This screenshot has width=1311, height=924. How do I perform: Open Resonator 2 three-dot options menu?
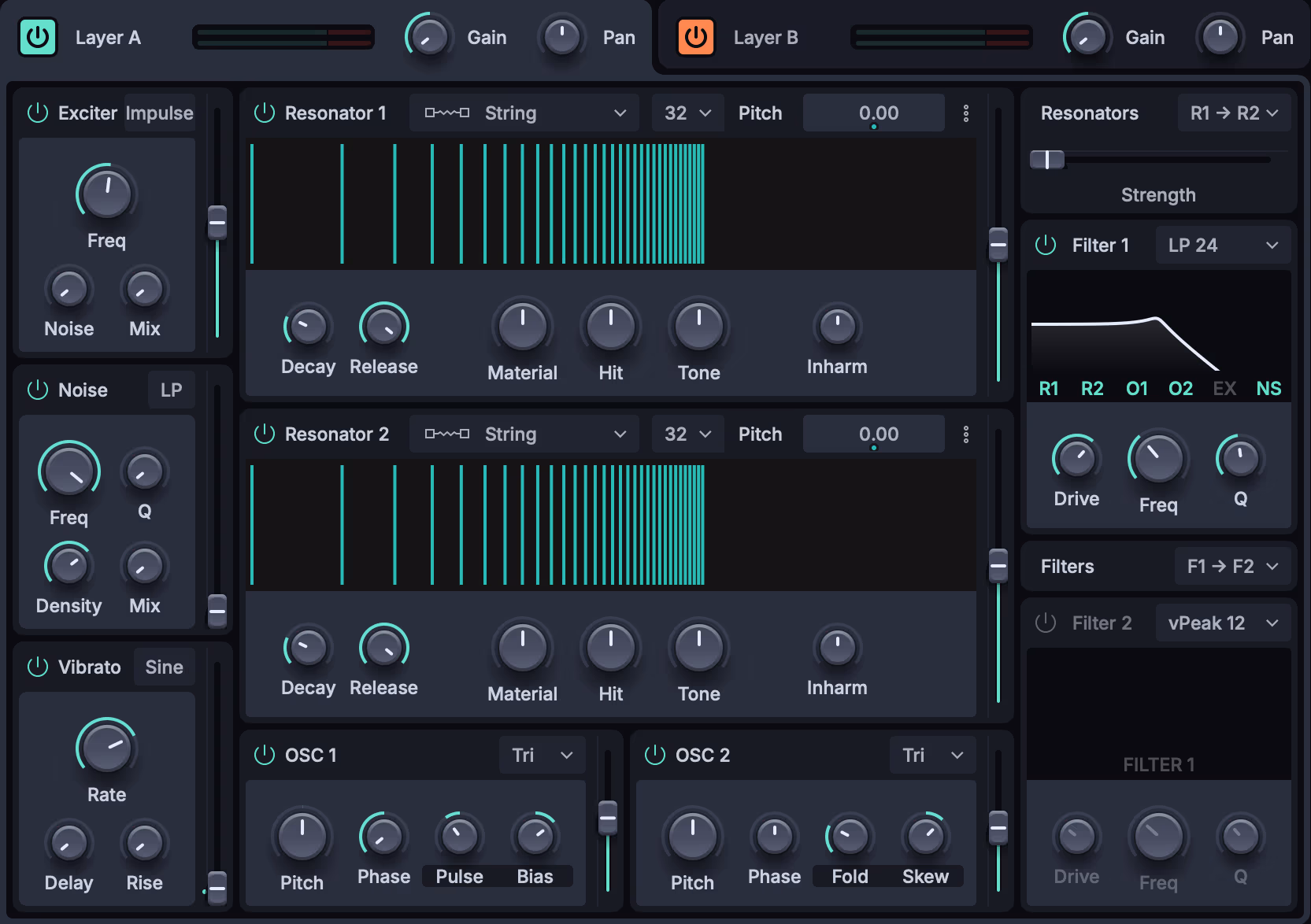click(x=966, y=434)
